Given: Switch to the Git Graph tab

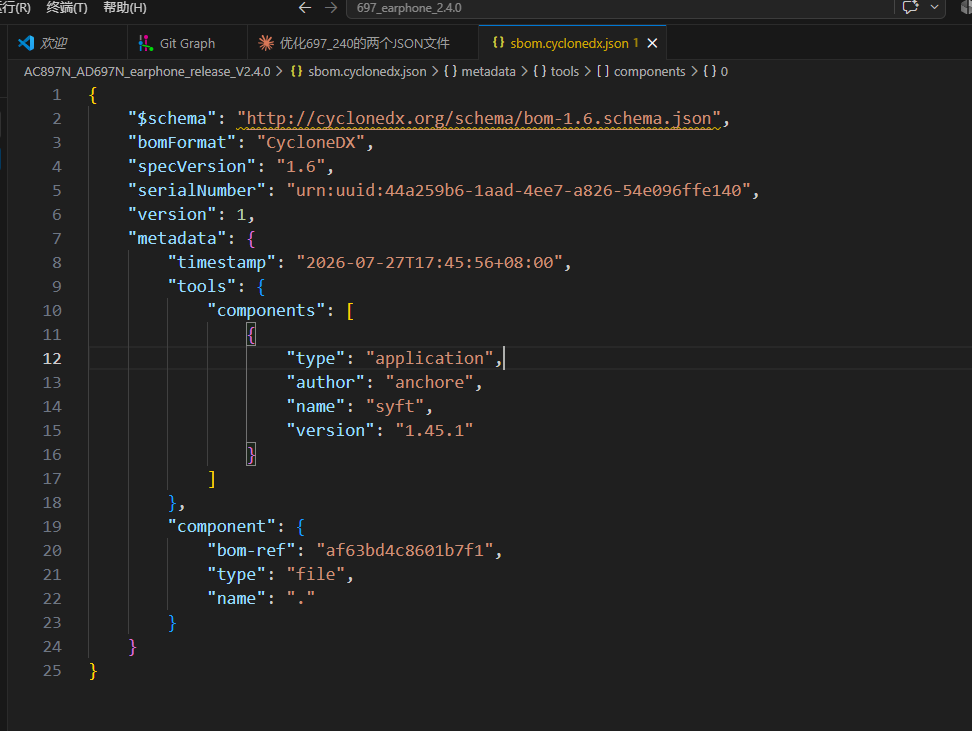Looking at the screenshot, I should (187, 43).
